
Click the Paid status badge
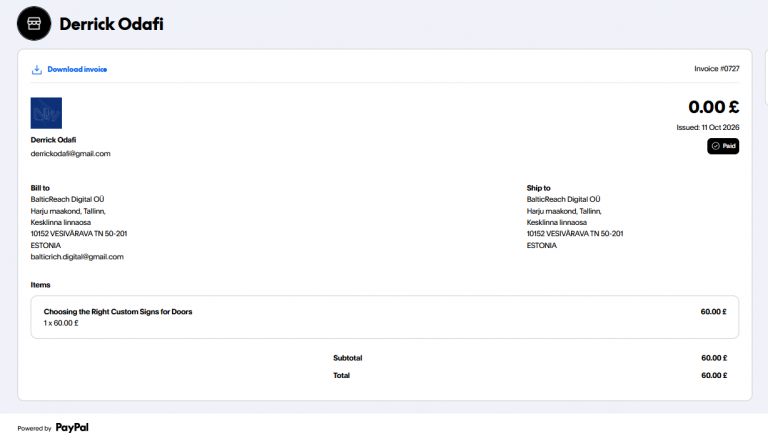(x=723, y=146)
